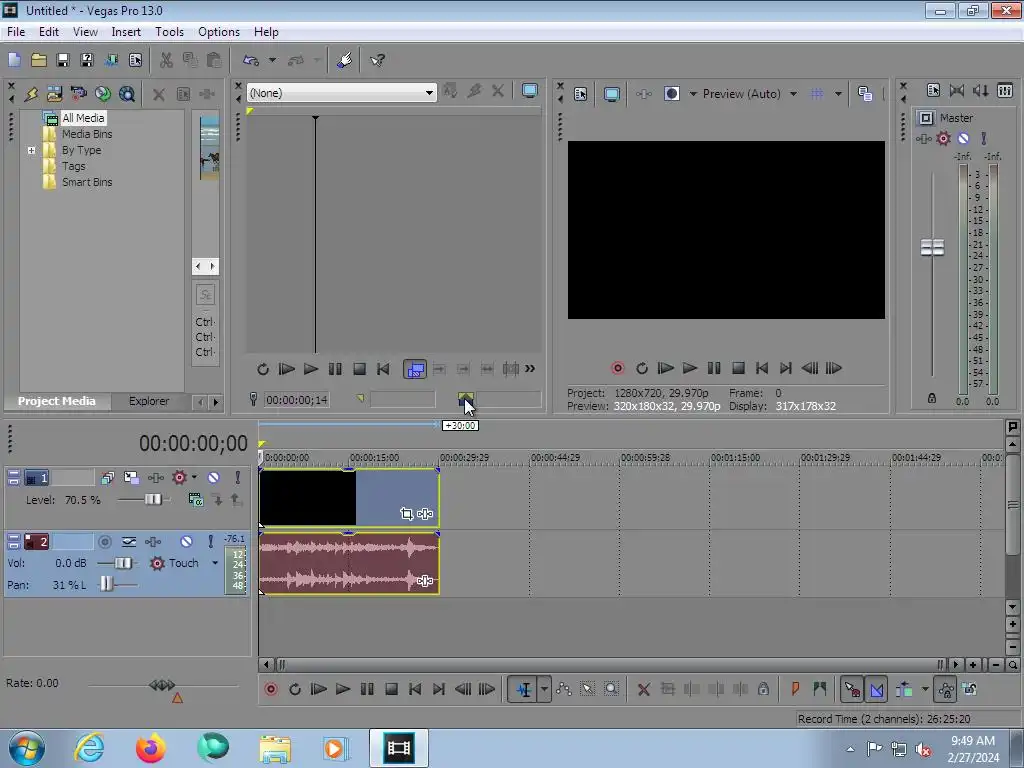Save the project using the floppy disk icon
The image size is (1024, 768).
point(63,60)
